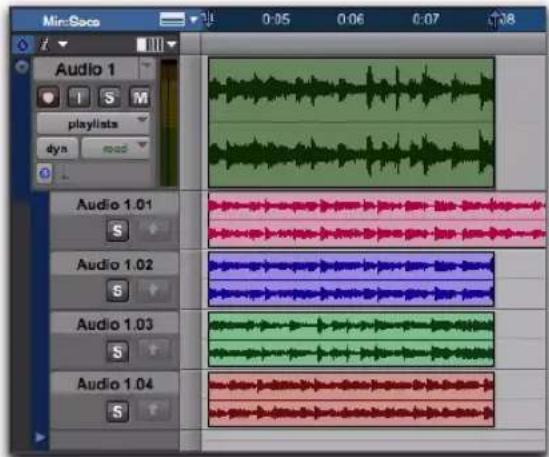The height and width of the screenshot is (457, 549).
Task: Open the automation mode read selector
Action: (116, 148)
